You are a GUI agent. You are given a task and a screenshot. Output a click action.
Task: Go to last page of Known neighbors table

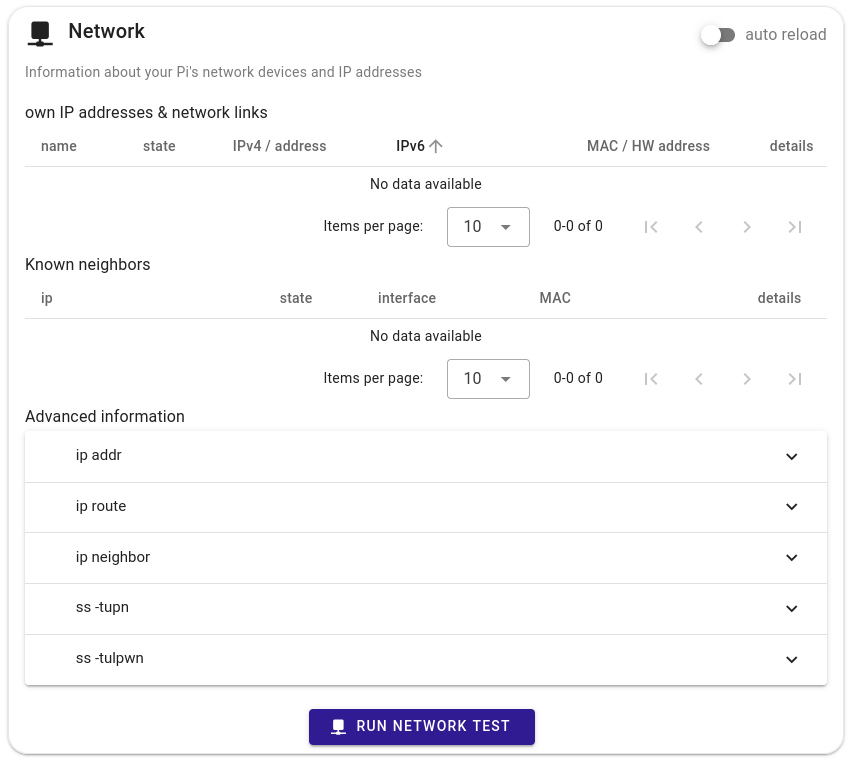795,379
